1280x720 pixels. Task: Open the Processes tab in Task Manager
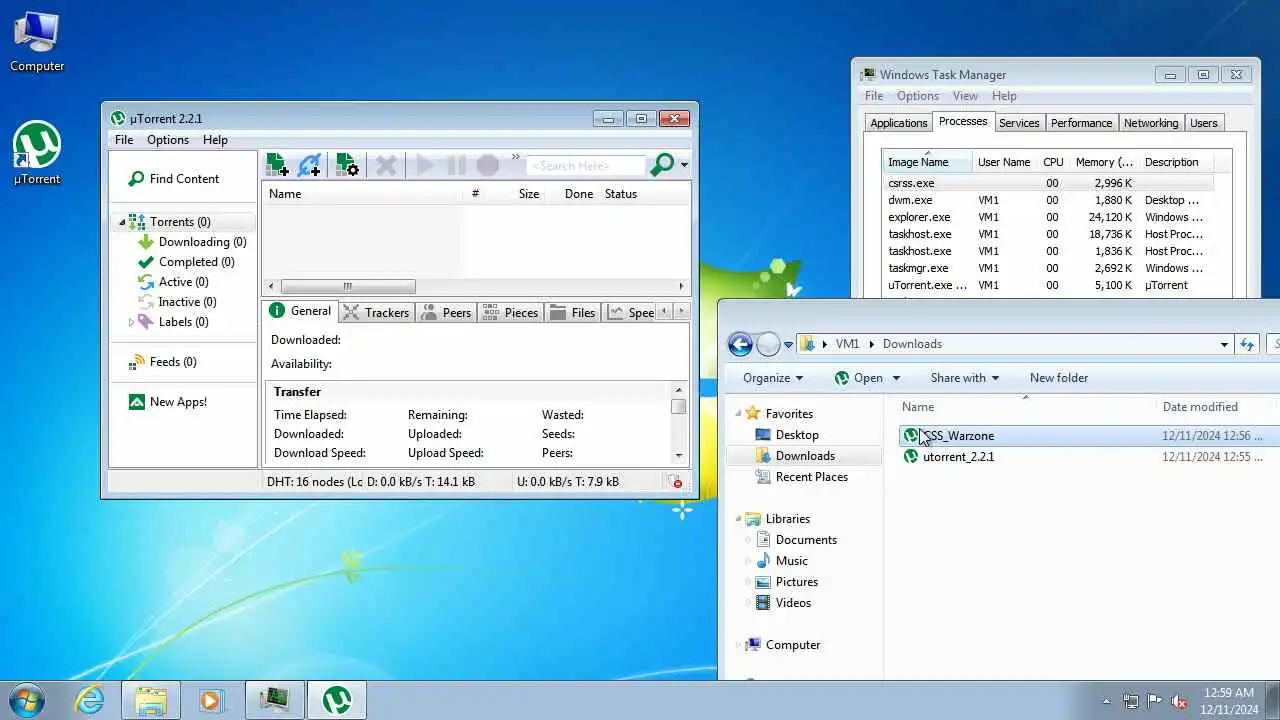[x=963, y=122]
